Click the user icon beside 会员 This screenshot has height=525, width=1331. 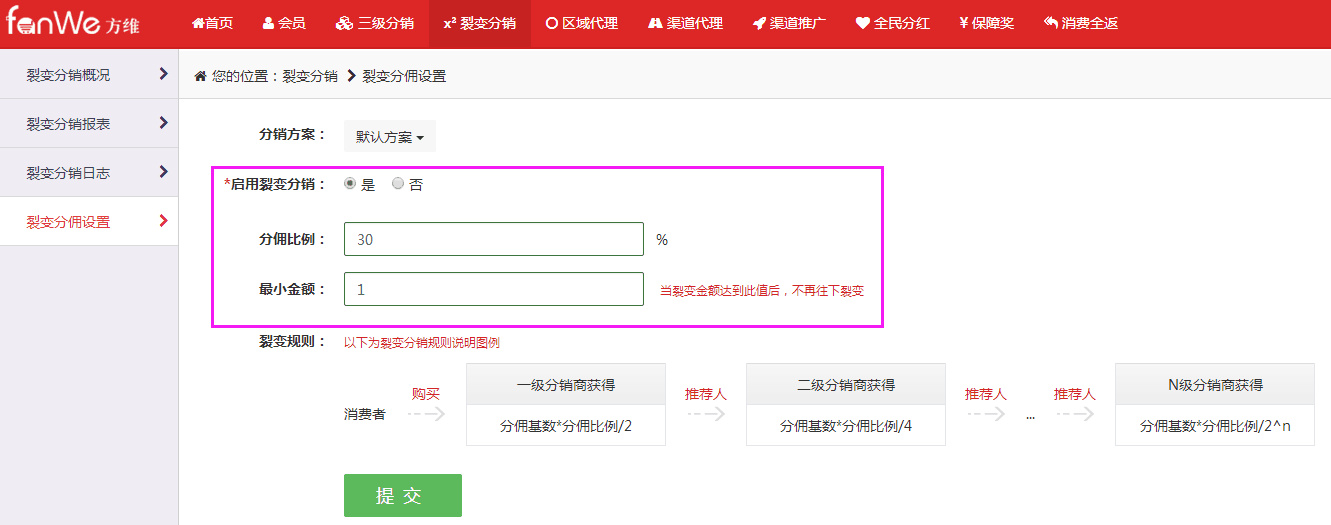(268, 23)
